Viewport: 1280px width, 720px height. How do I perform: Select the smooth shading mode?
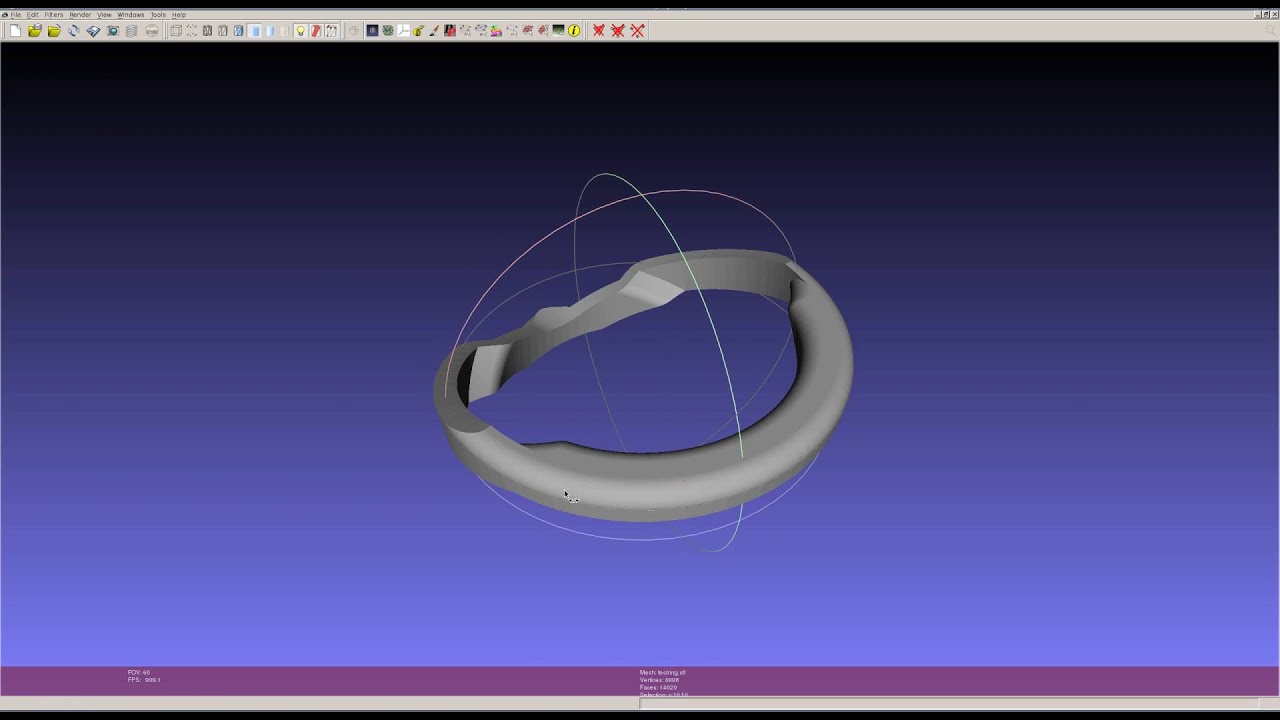pyautogui.click(x=270, y=31)
